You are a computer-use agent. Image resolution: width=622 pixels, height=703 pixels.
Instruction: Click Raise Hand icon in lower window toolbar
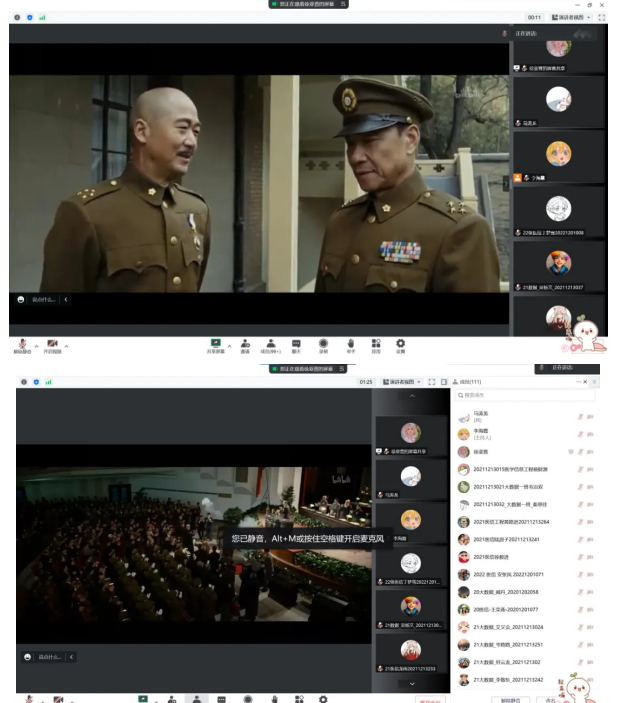[274, 699]
